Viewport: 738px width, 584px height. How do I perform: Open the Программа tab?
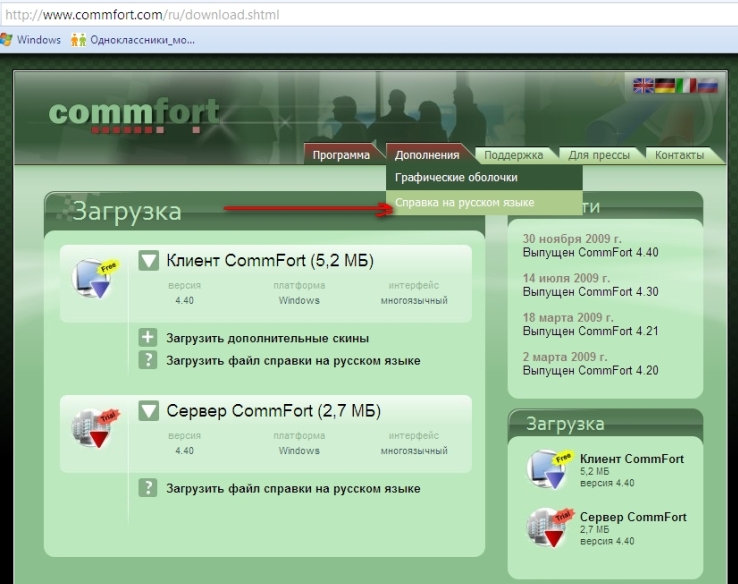341,155
